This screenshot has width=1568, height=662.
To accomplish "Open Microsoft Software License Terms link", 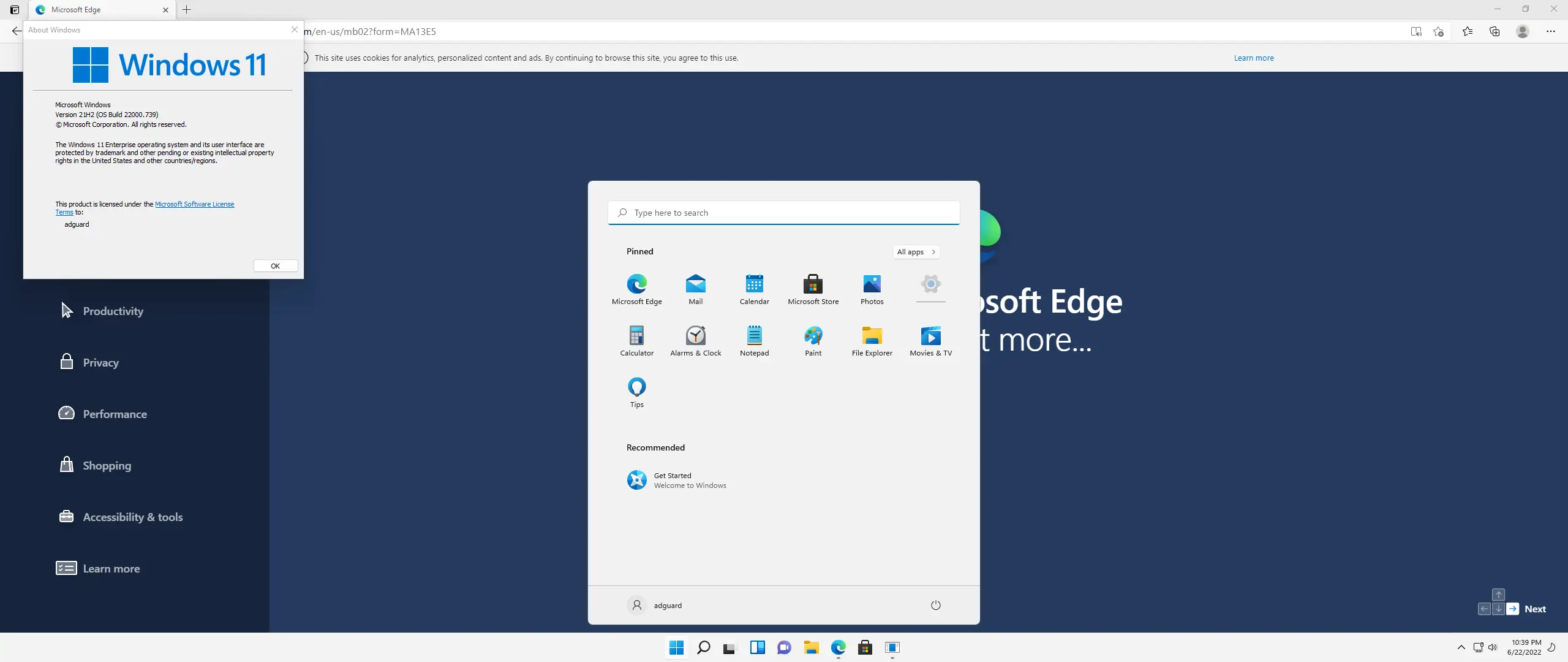I will 194,204.
